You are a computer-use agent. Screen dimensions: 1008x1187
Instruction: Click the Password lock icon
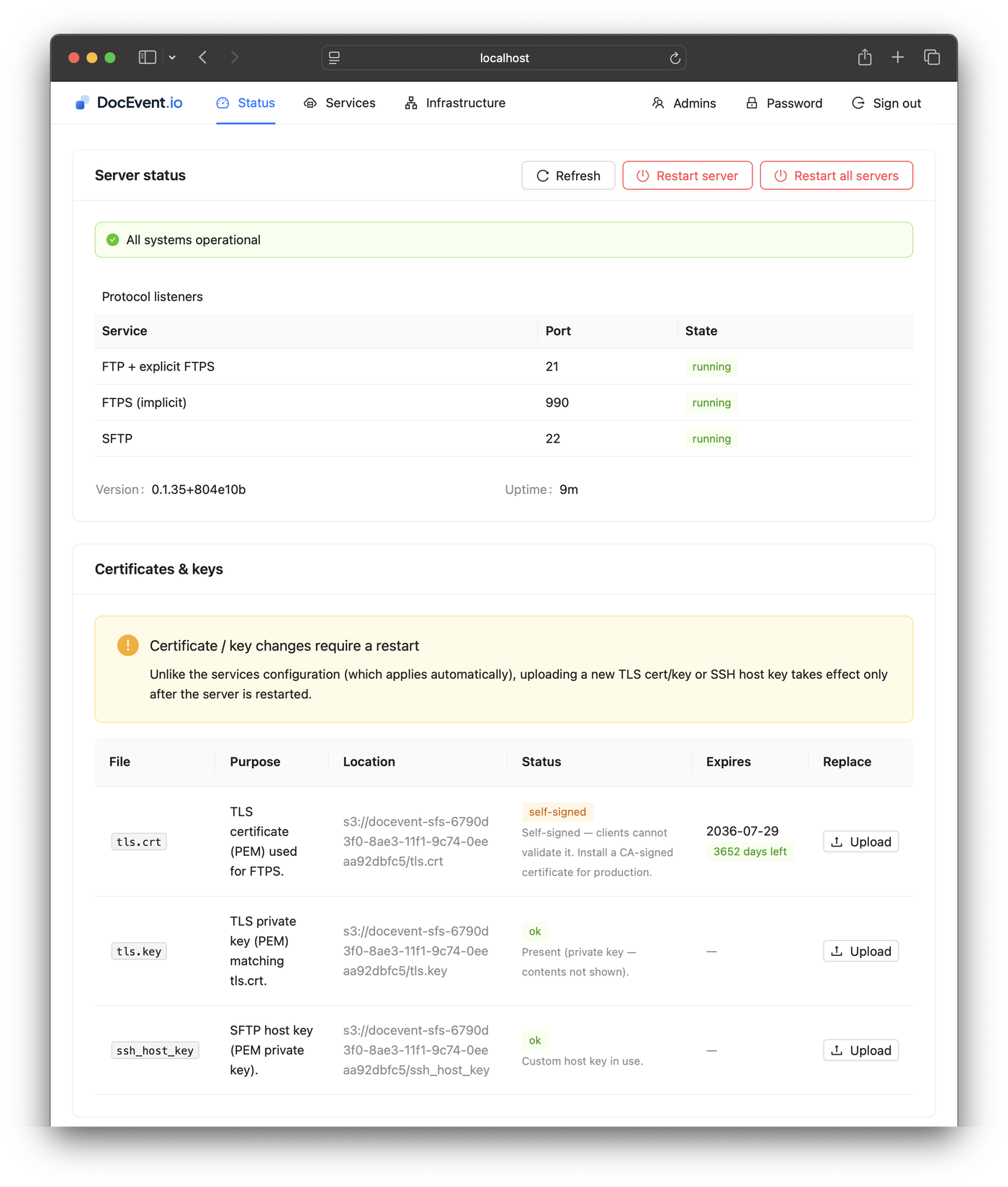point(752,103)
